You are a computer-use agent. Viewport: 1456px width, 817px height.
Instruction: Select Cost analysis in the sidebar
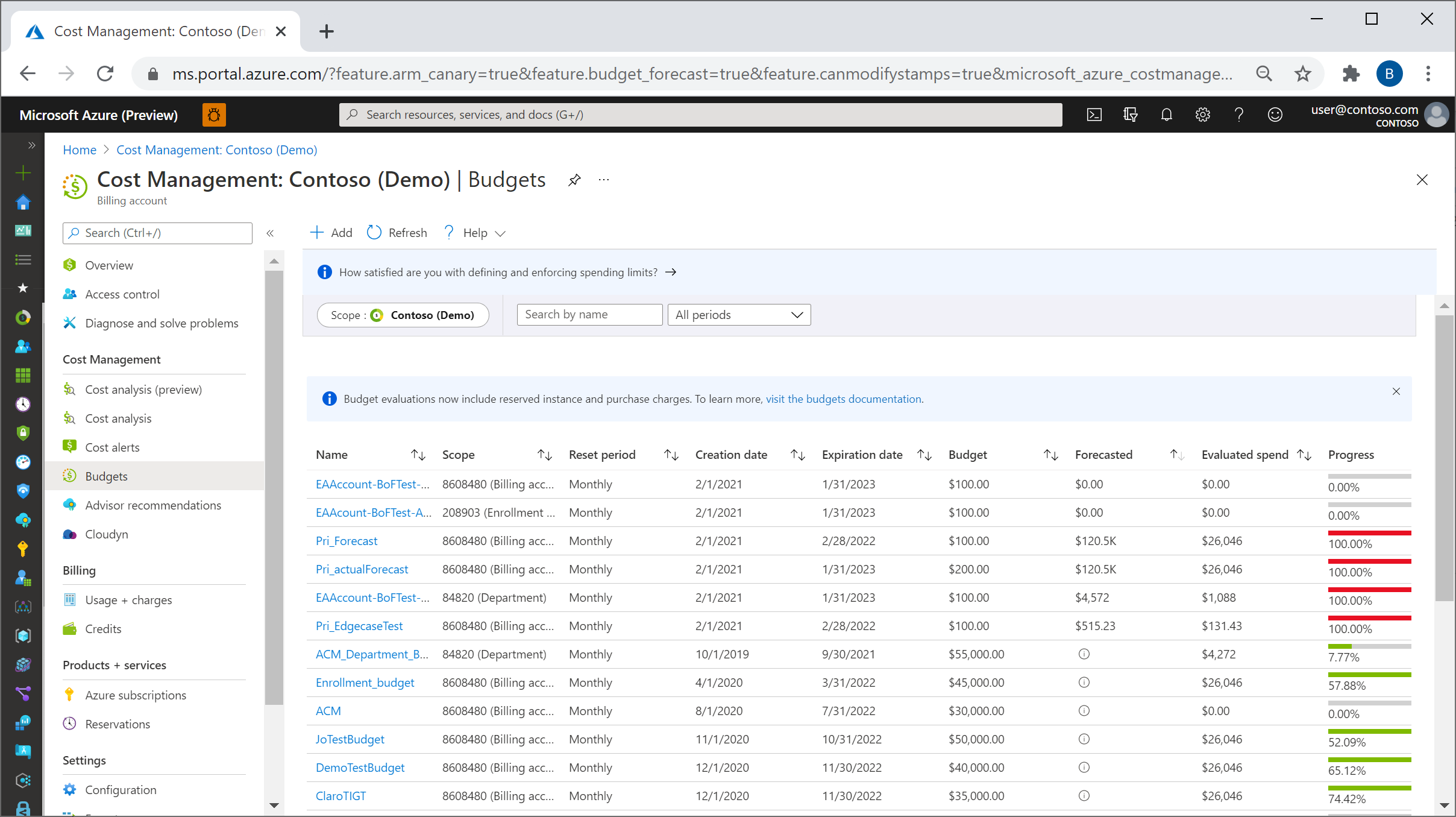pos(118,418)
